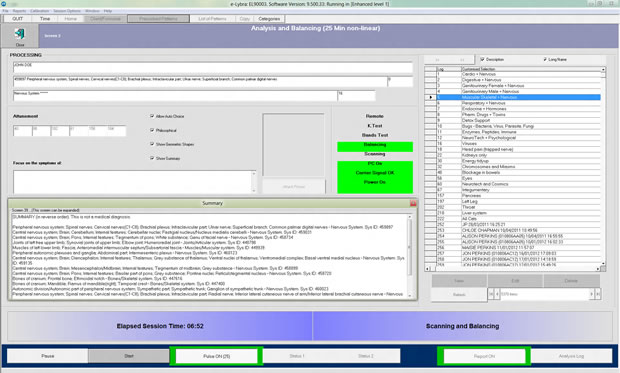Click the New button below list

[459, 281]
